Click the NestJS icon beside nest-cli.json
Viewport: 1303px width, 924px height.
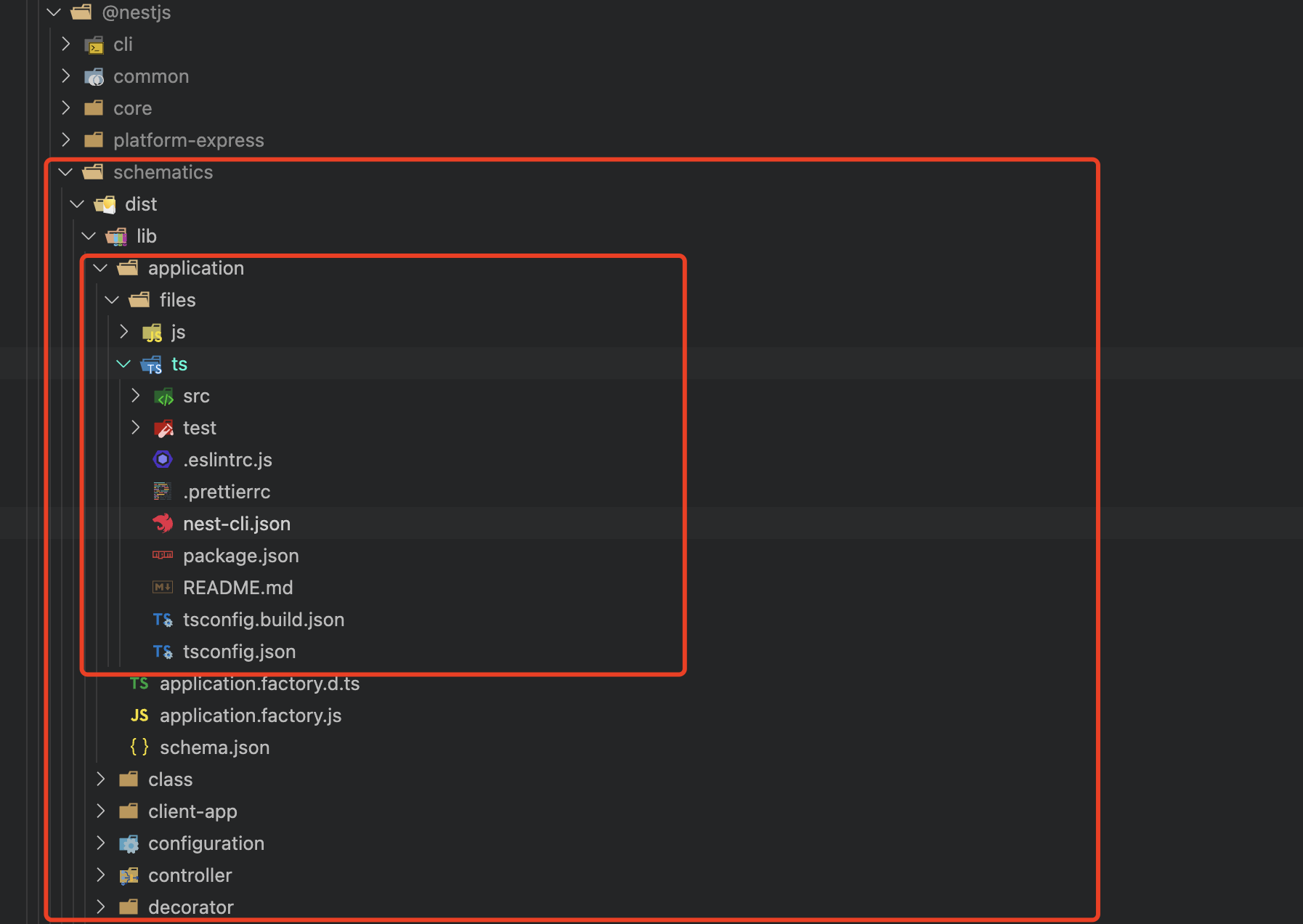pyautogui.click(x=163, y=523)
